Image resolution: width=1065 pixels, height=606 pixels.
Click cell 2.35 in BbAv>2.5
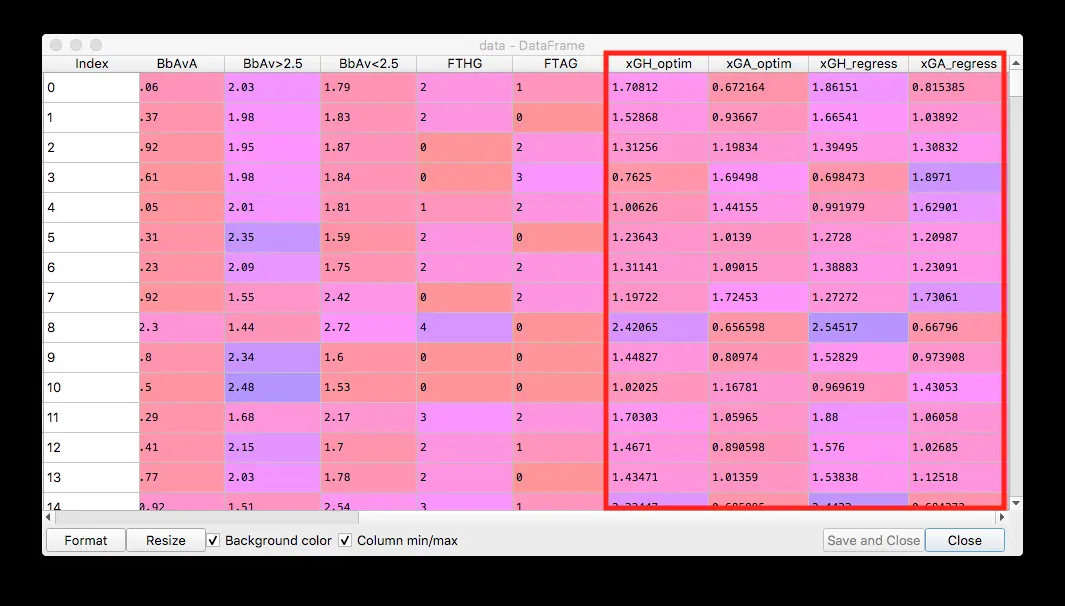point(272,237)
